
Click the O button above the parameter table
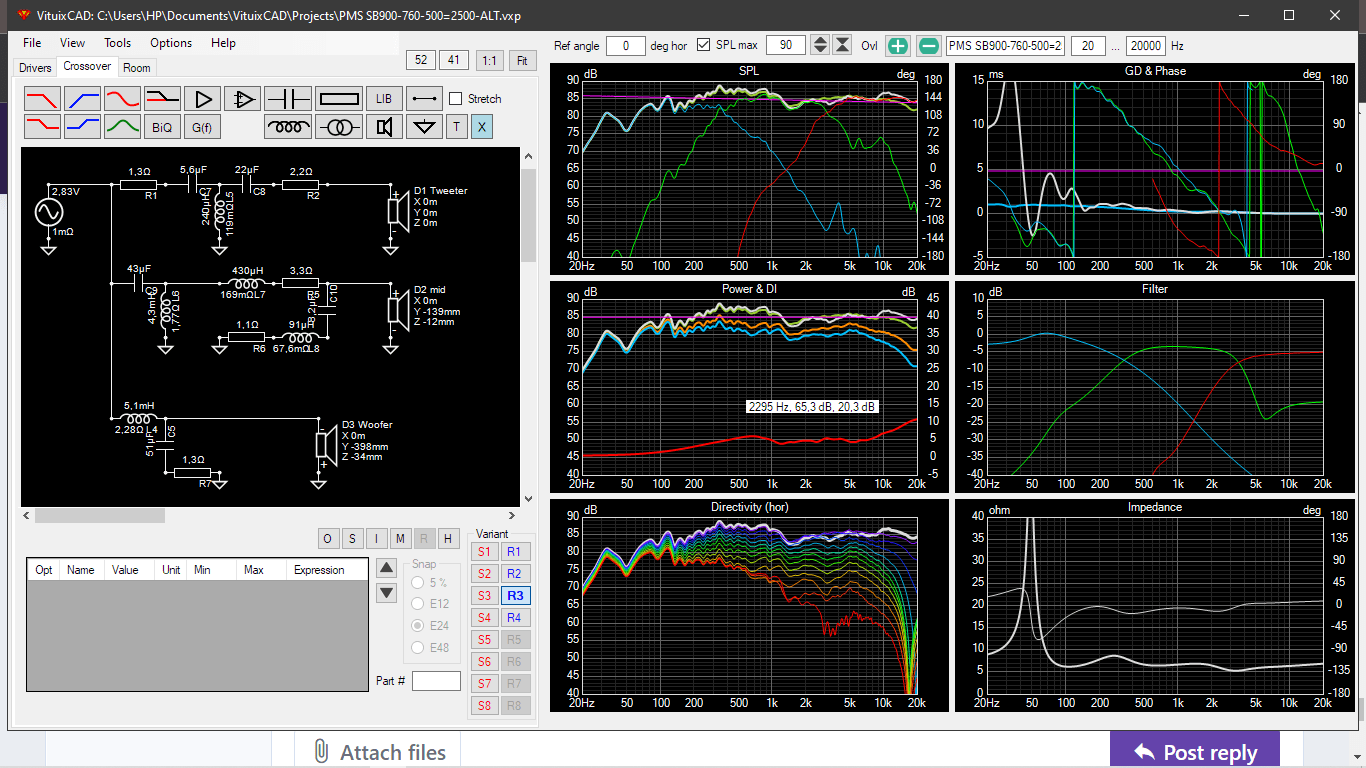pos(327,539)
